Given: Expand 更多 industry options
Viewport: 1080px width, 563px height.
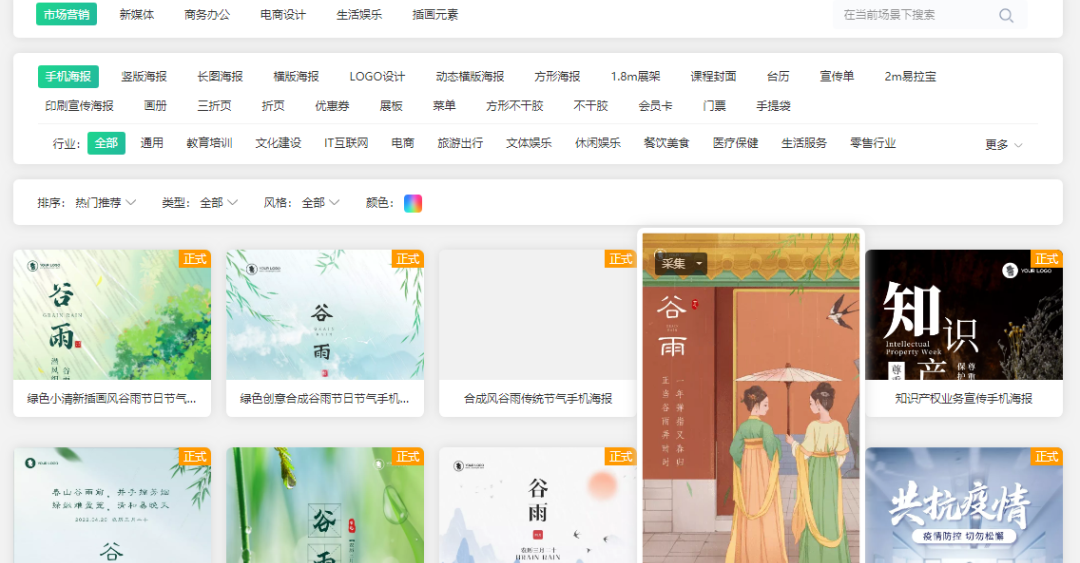Looking at the screenshot, I should [1004, 145].
